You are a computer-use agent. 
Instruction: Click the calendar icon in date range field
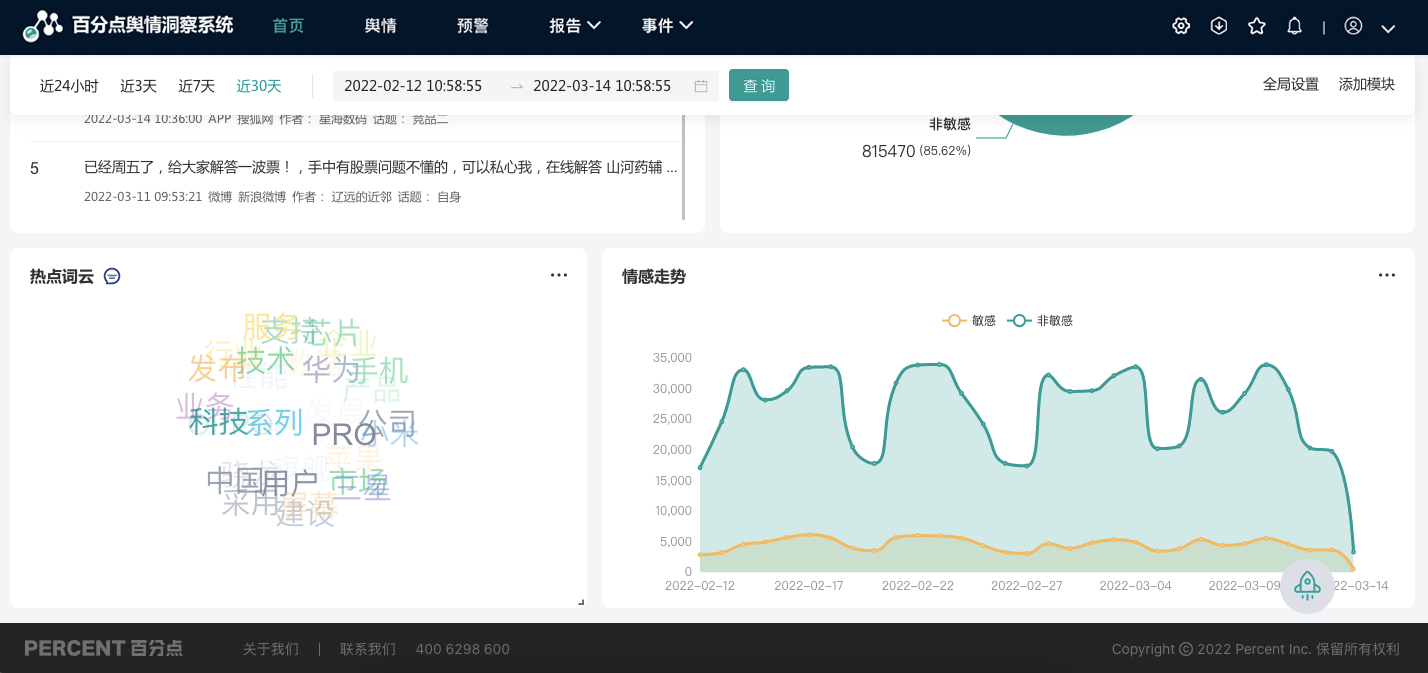point(701,86)
